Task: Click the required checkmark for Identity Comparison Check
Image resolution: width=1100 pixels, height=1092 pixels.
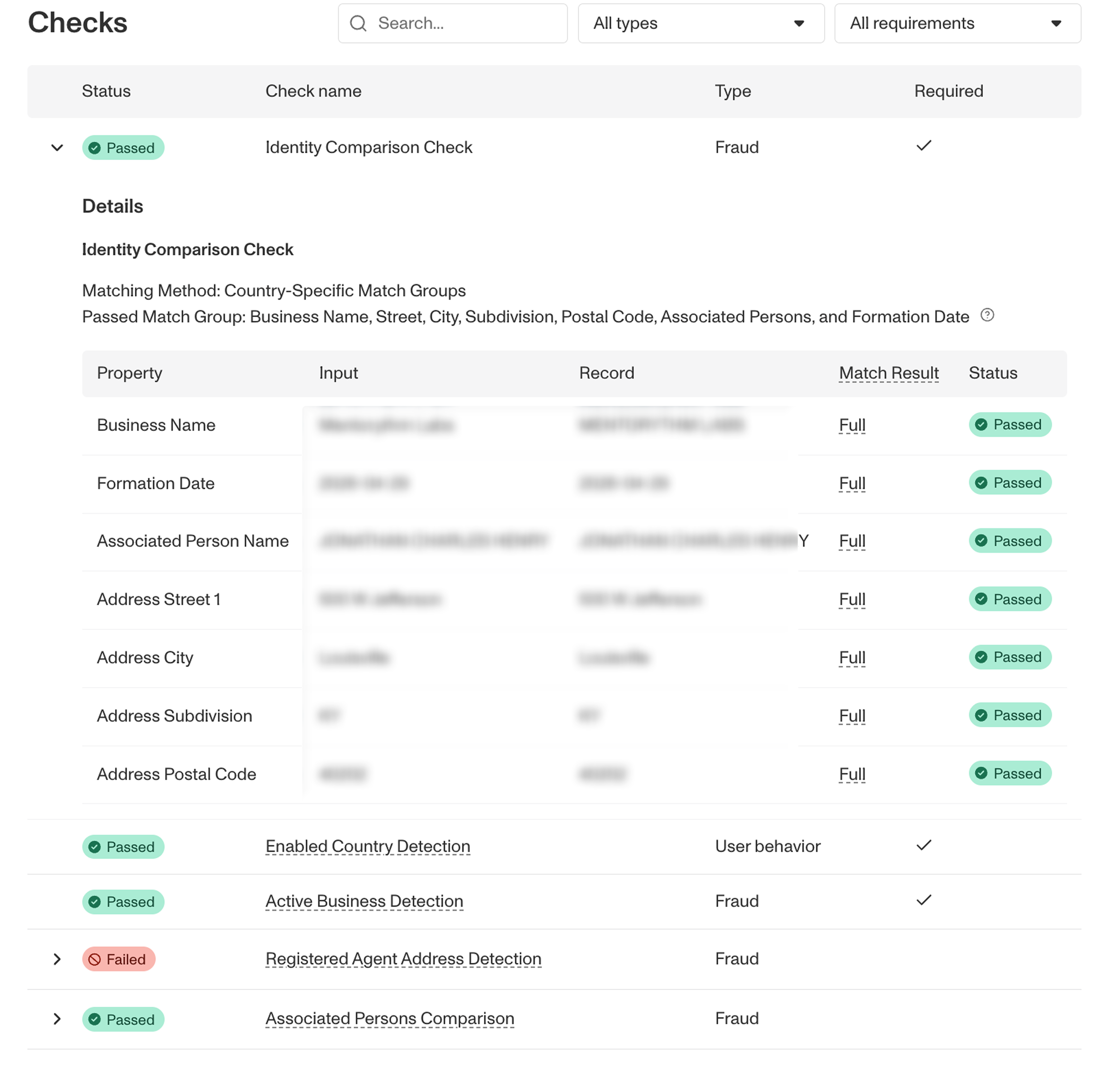Action: tap(923, 146)
